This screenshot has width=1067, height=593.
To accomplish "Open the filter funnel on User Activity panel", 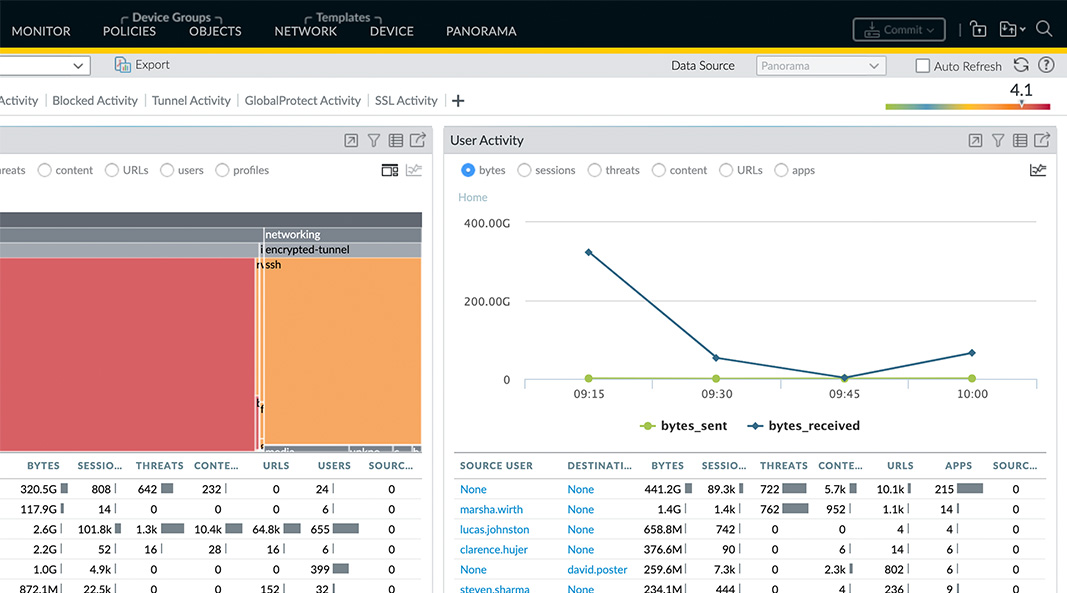I will (998, 140).
